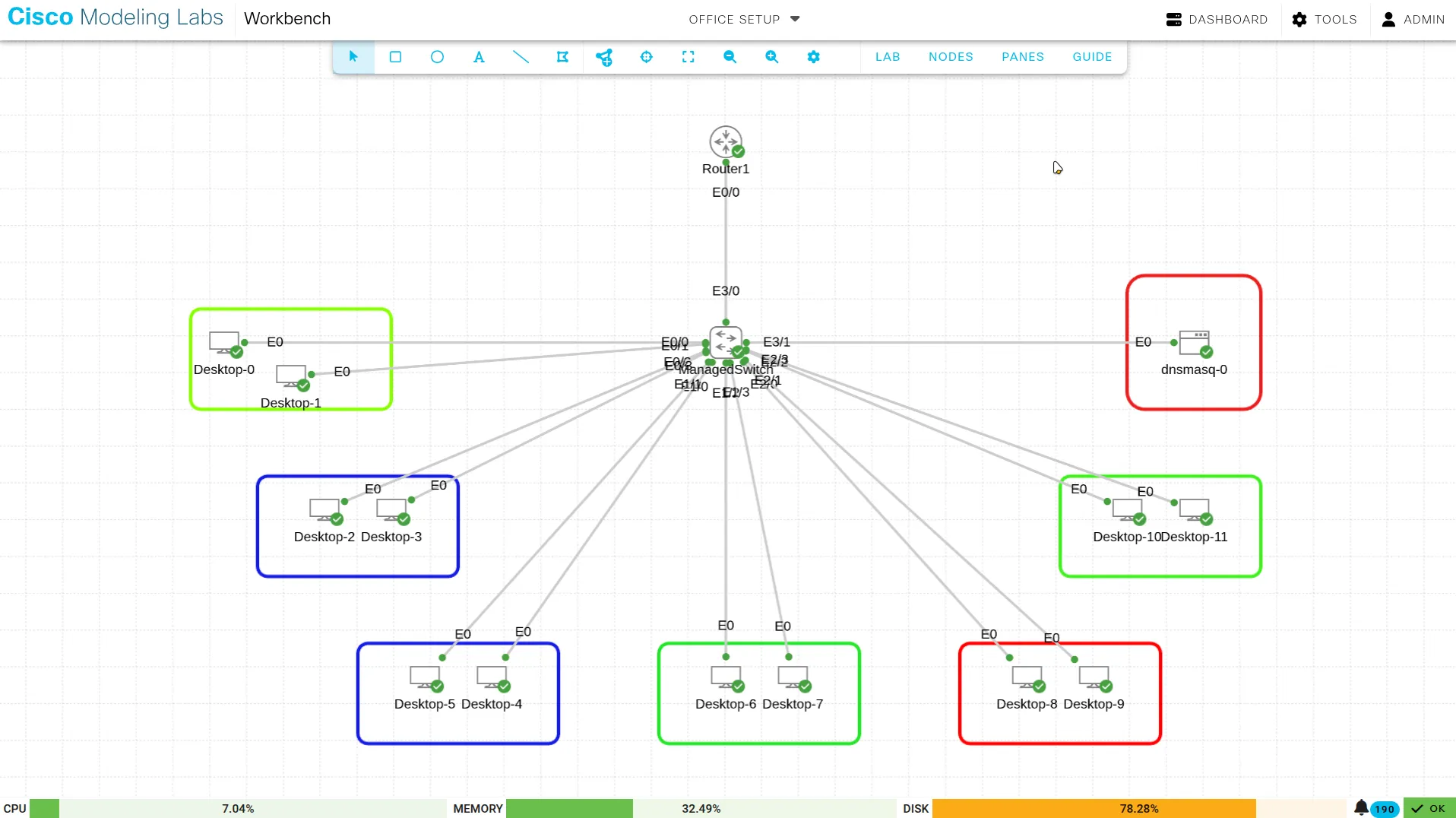Select the line annotation tool
The image size is (1456, 818).
click(521, 57)
